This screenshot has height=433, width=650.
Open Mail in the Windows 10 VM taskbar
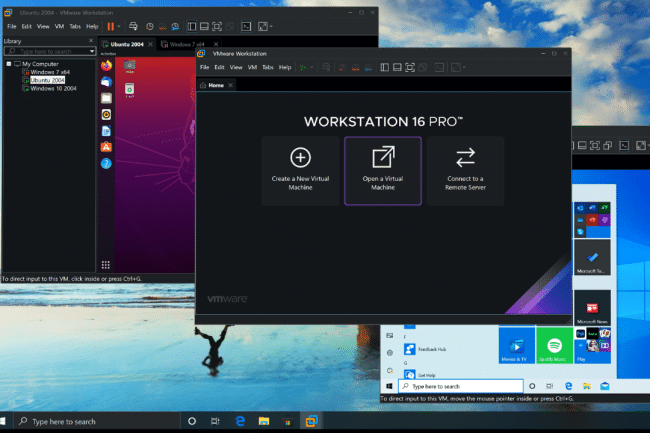tap(604, 386)
